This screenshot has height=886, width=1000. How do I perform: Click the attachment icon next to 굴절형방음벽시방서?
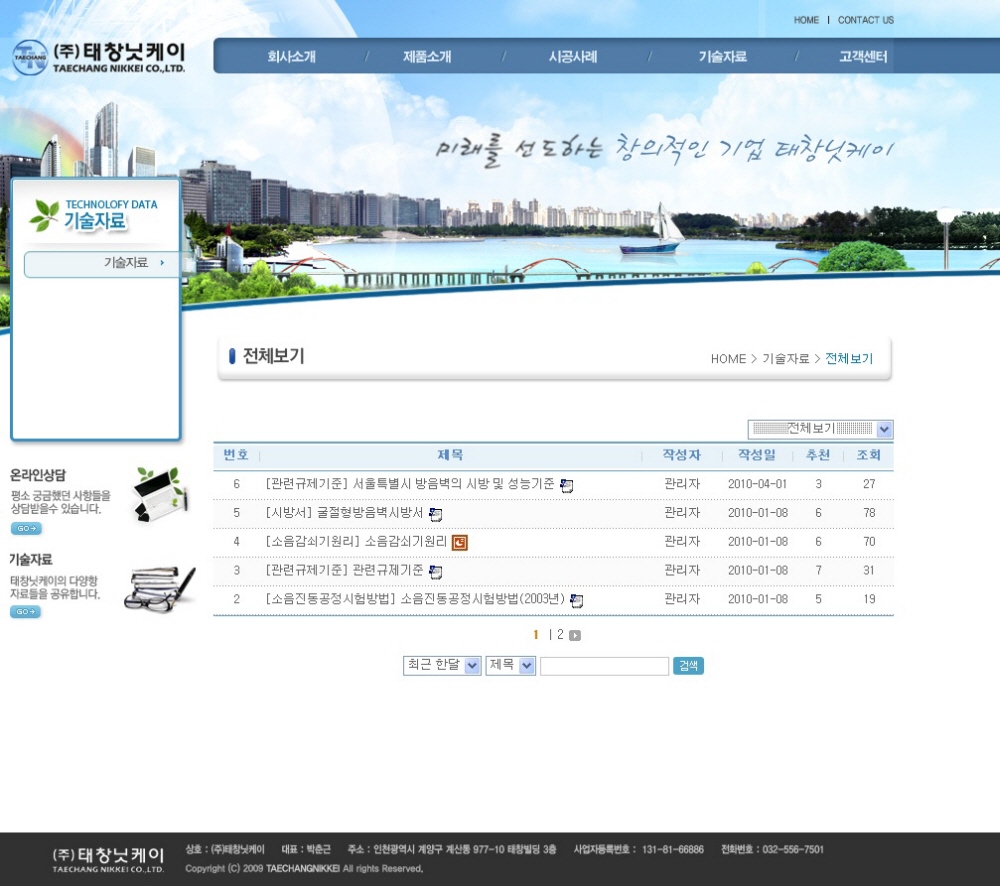point(435,514)
